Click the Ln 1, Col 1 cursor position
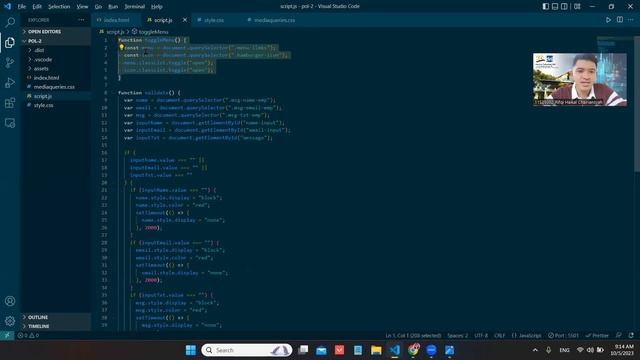The width and height of the screenshot is (640, 360). click(413, 335)
